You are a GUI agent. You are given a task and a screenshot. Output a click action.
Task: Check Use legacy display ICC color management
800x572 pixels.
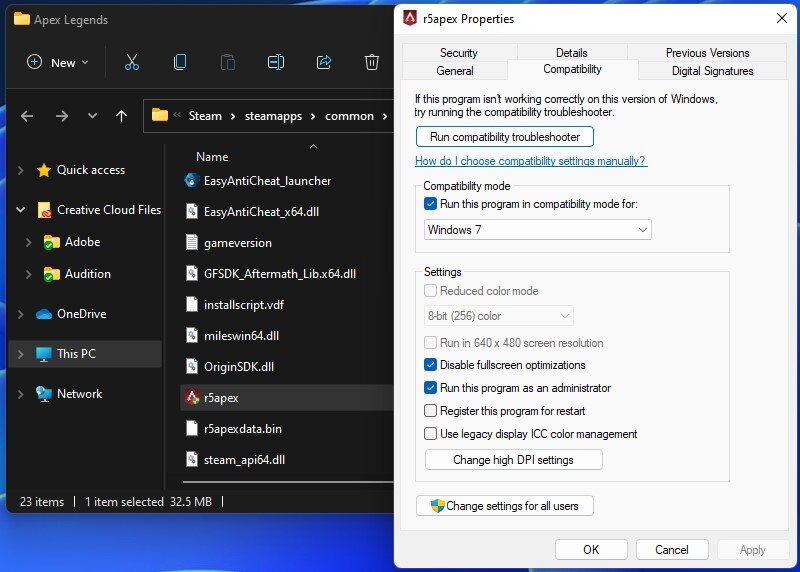[430, 434]
